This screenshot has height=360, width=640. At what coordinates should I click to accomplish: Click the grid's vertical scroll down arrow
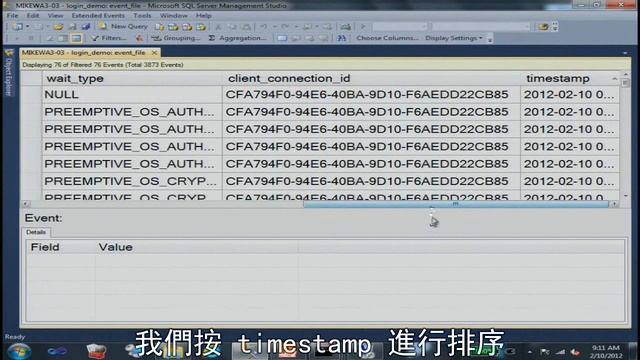[x=625, y=196]
